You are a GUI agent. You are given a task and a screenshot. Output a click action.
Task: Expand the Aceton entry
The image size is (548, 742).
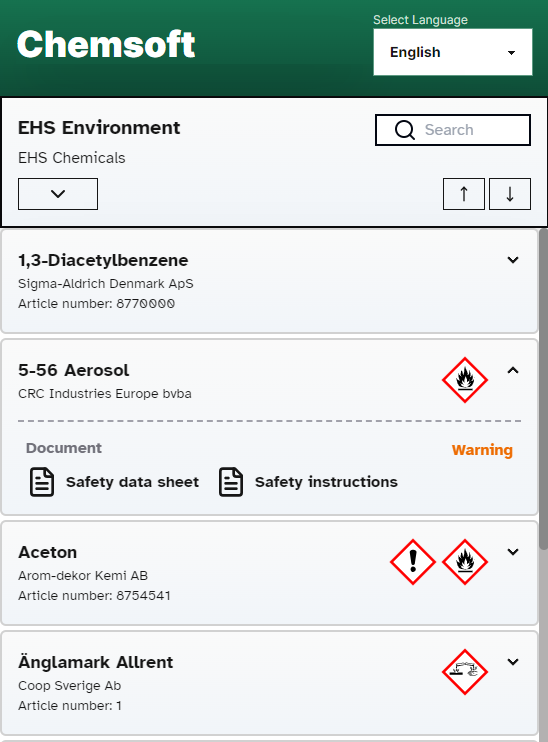click(513, 552)
